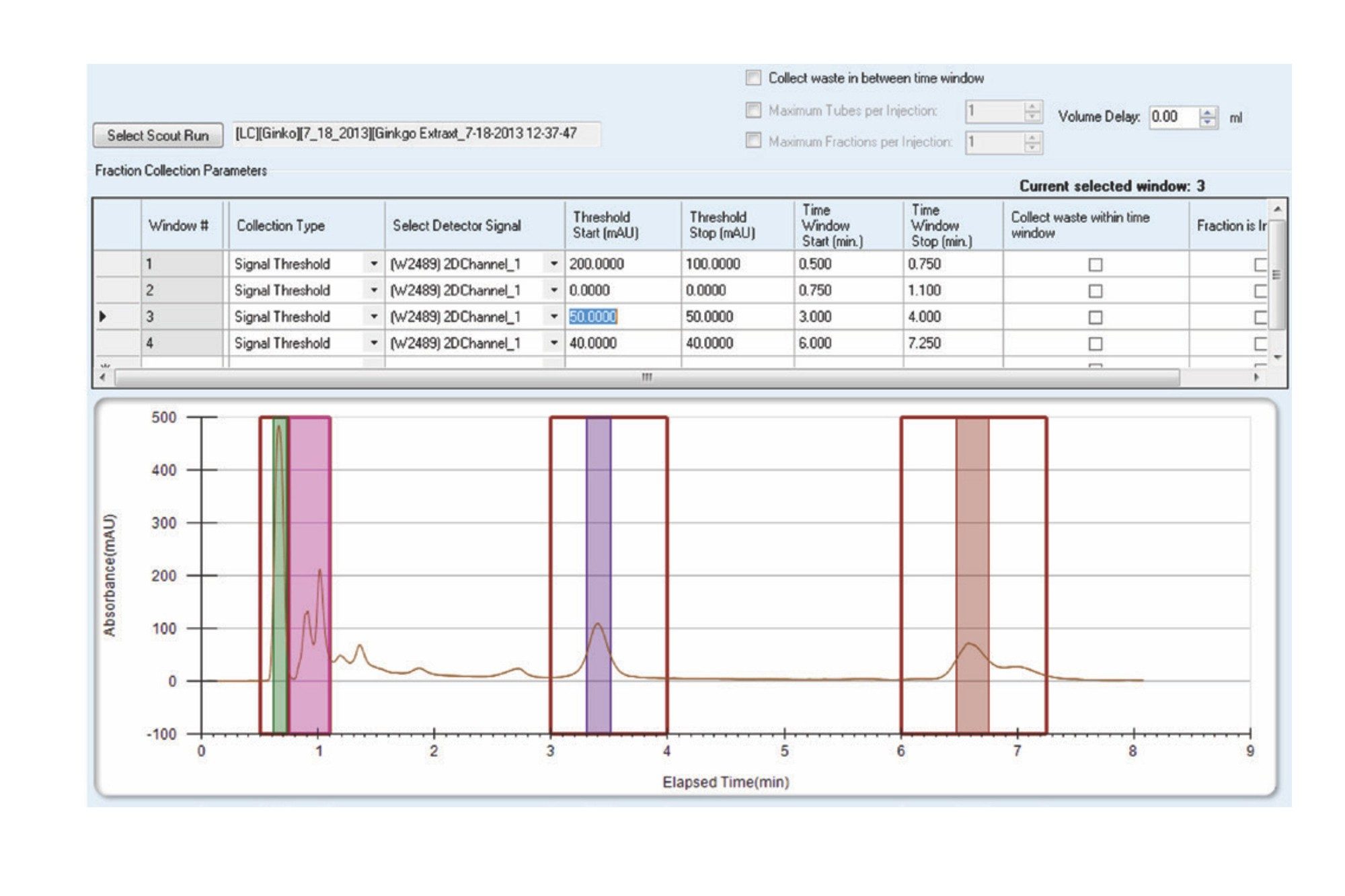
Task: Click the Volume Delay value field
Action: (1174, 117)
